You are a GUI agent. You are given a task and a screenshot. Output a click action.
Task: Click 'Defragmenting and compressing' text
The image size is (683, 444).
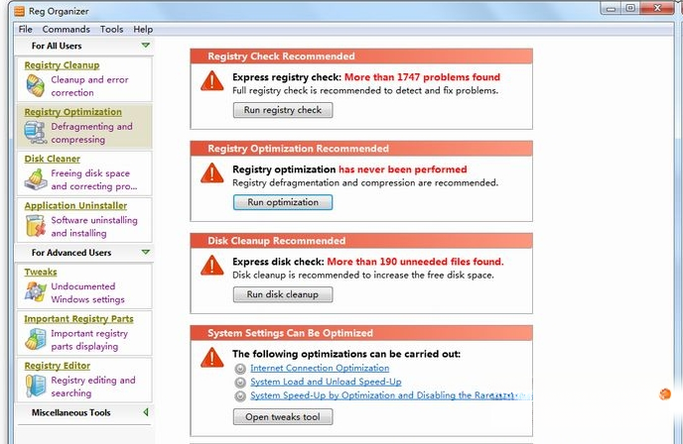tap(91, 133)
